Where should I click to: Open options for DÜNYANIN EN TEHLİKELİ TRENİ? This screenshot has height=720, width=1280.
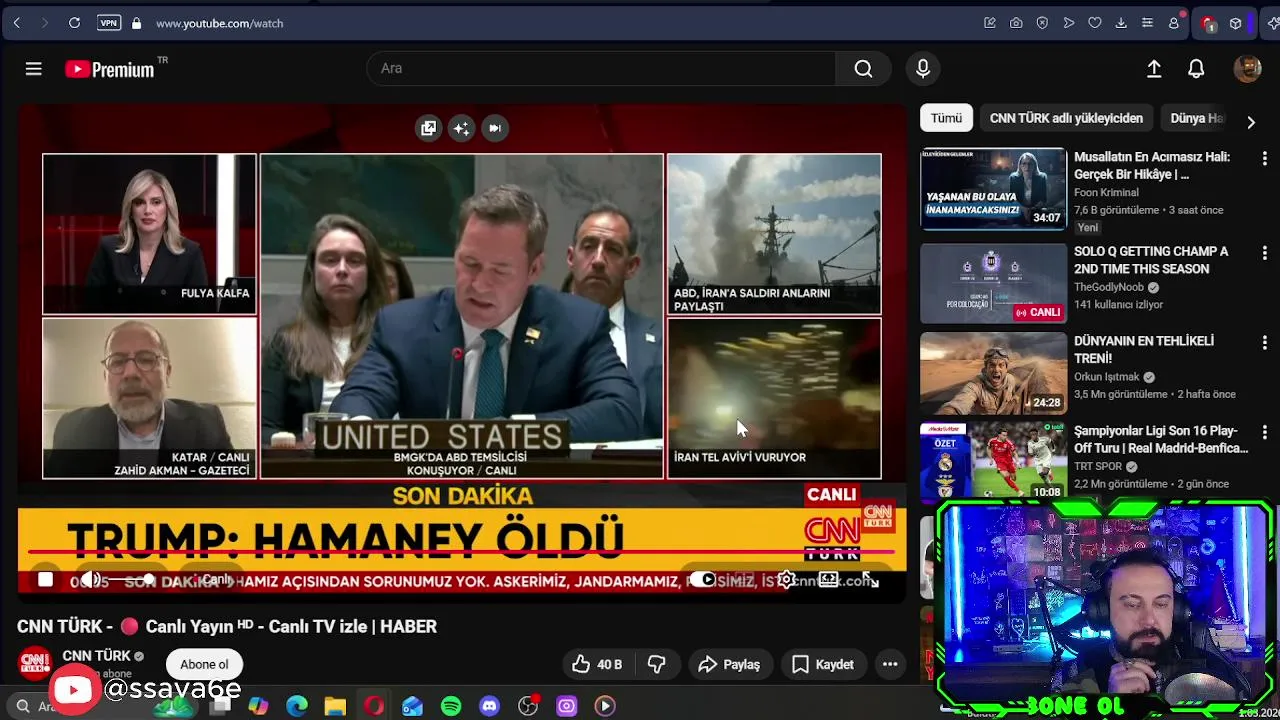1264,342
